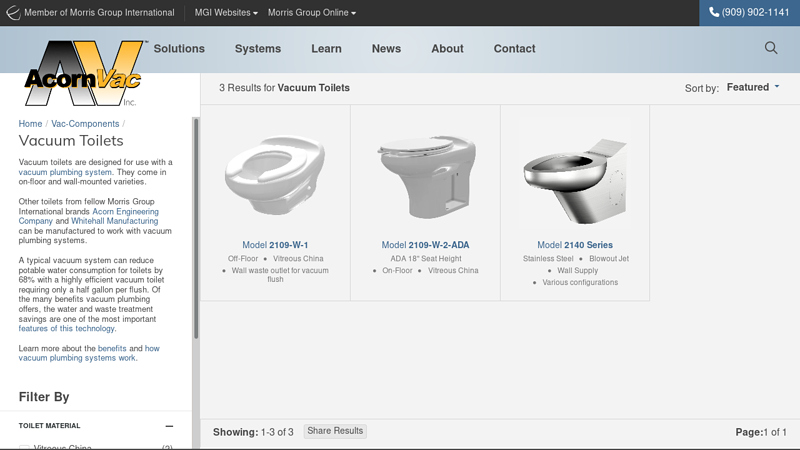The height and width of the screenshot is (450, 800).
Task: Open features of this technology link
Action: click(x=66, y=329)
